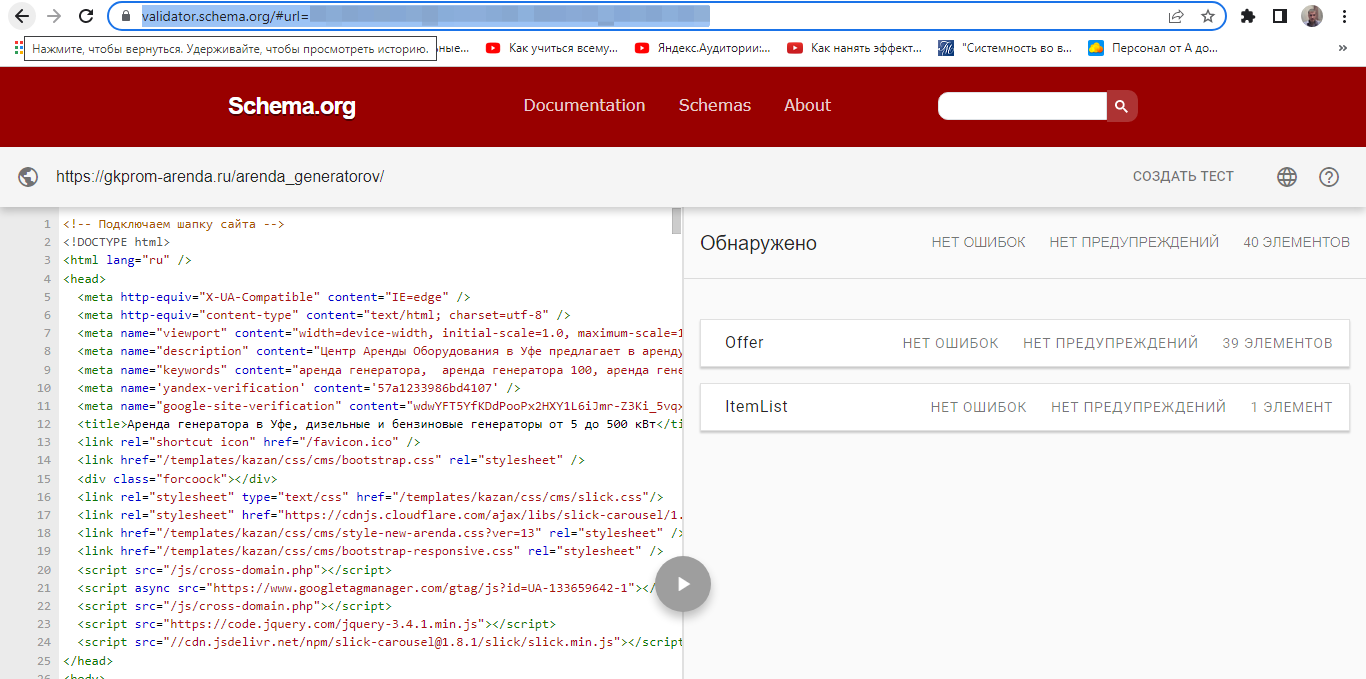Click the '39 ЭЛЕМЕНТОВ' text in Offer row
Screen dimensions: 1366x679
[x=1277, y=343]
